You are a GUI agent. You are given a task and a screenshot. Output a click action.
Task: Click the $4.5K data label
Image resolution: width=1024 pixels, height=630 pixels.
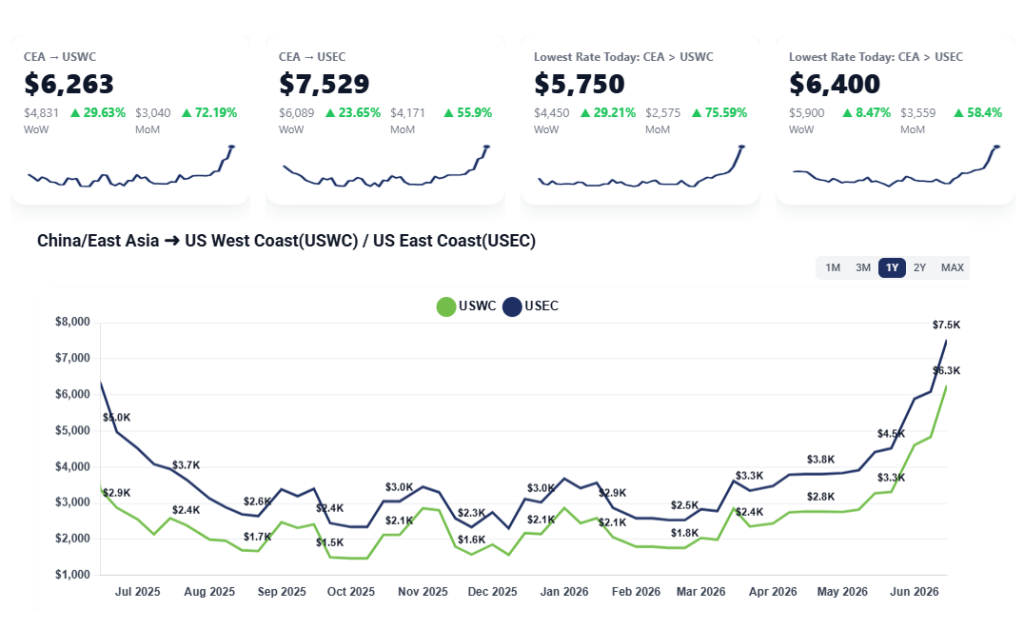tap(891, 433)
